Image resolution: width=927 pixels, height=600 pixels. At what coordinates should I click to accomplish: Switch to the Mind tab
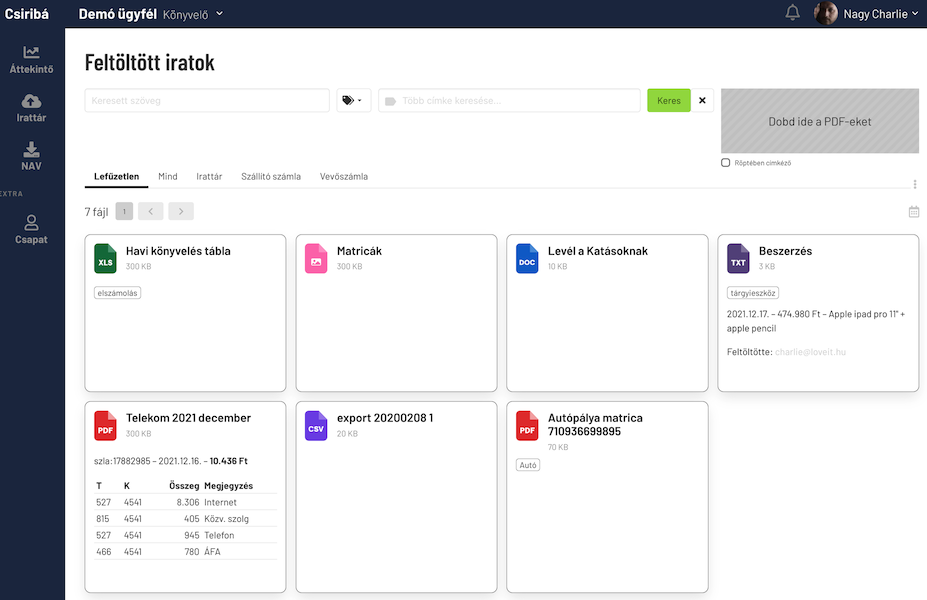click(167, 177)
